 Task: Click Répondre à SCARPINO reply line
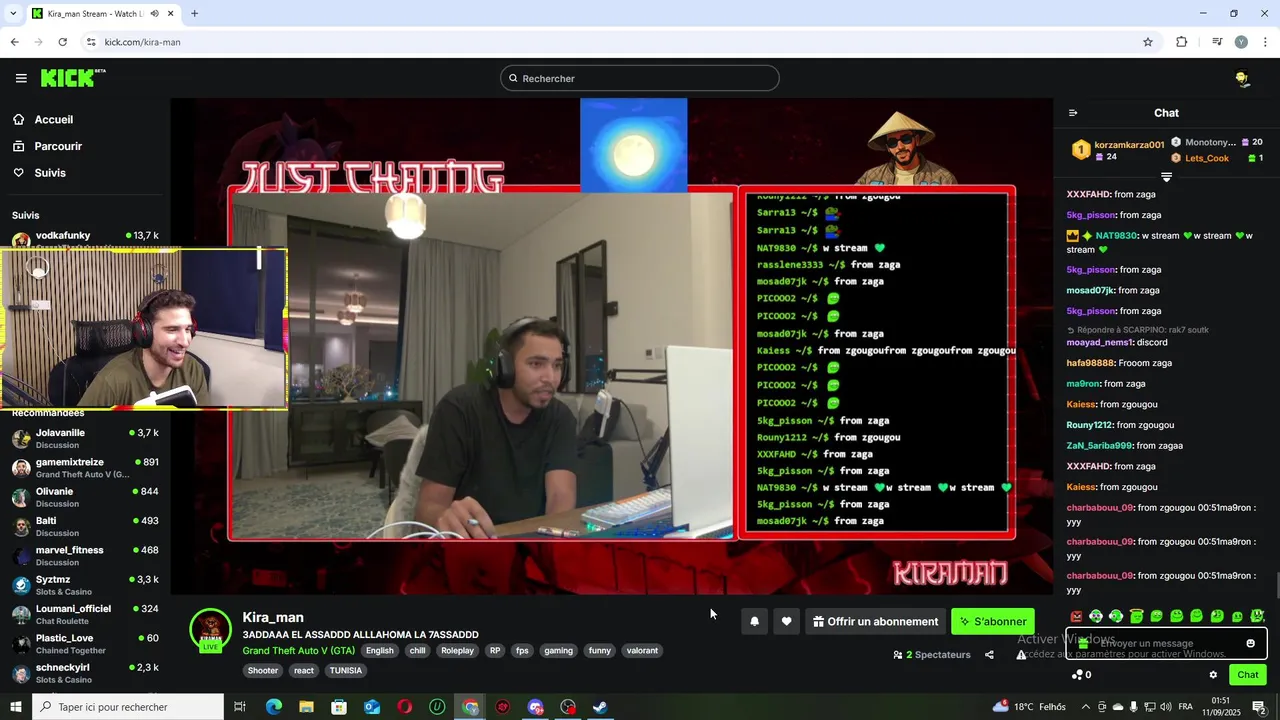(1138, 330)
